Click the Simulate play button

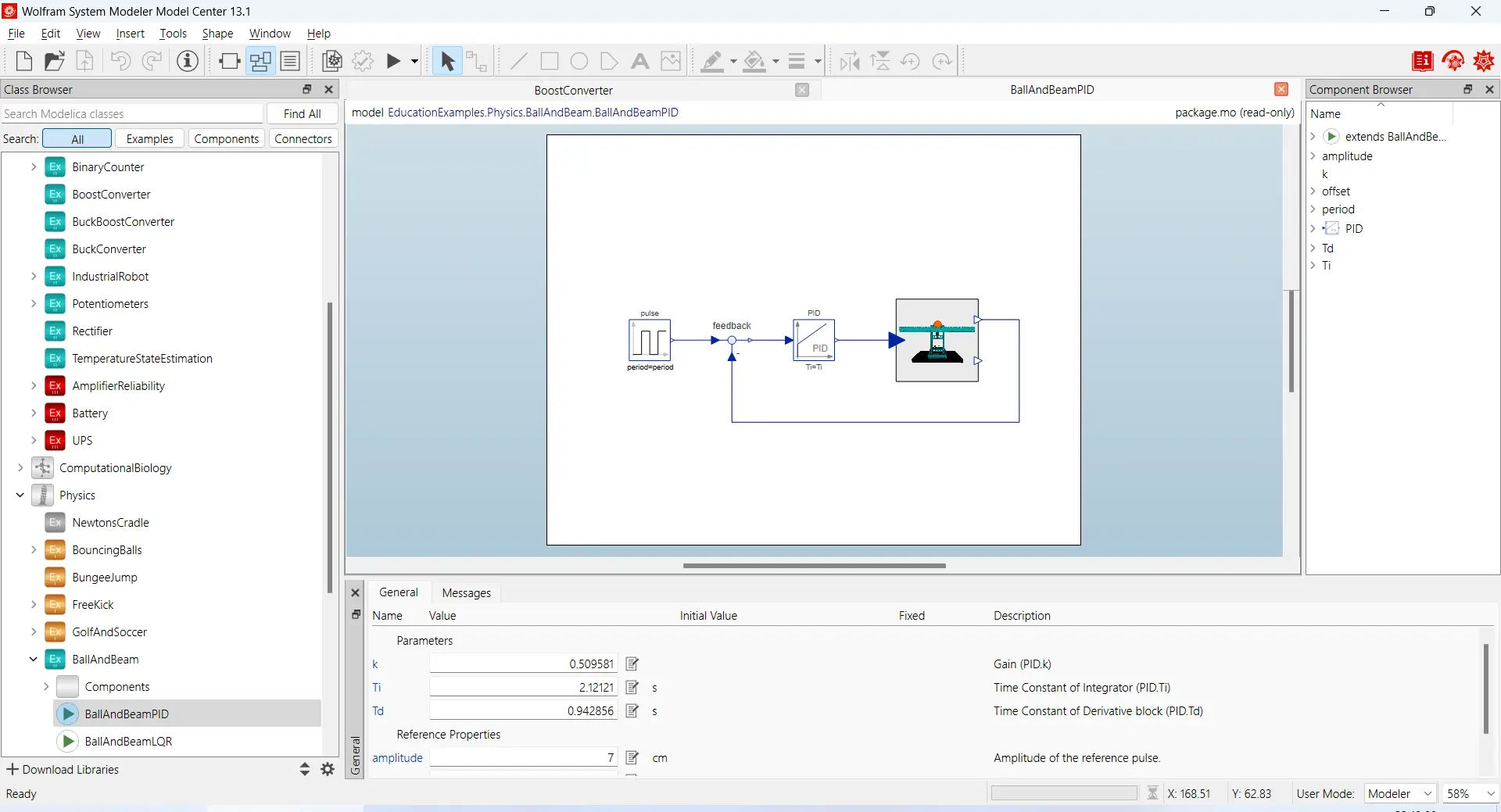393,61
